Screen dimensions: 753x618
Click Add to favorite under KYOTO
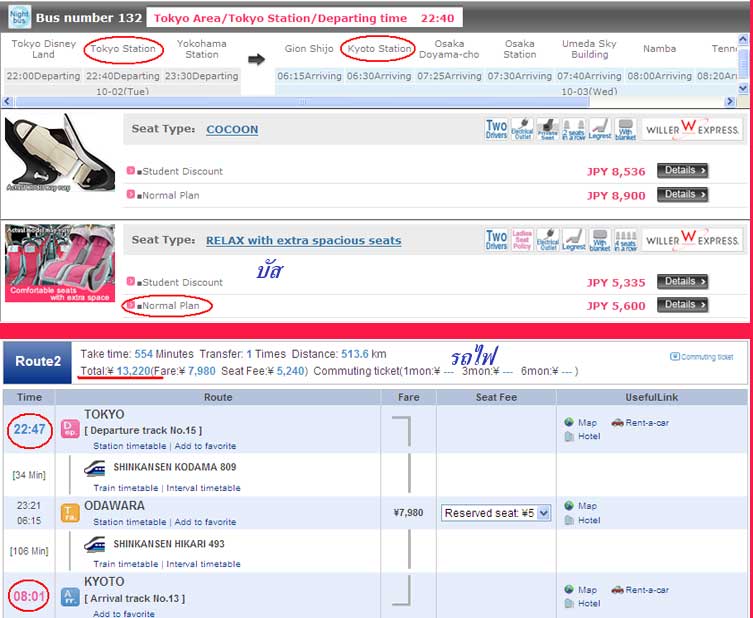(124, 614)
